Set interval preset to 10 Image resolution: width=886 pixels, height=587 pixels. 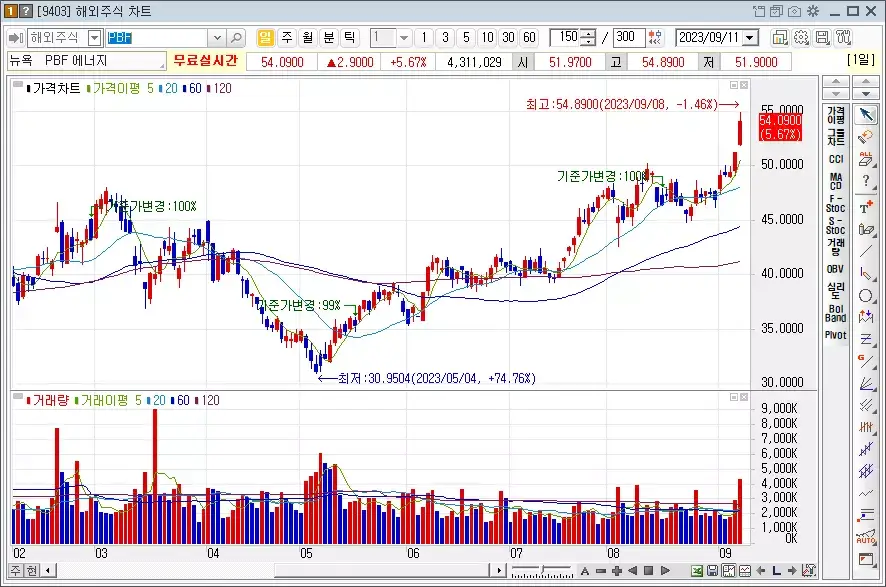pos(487,38)
